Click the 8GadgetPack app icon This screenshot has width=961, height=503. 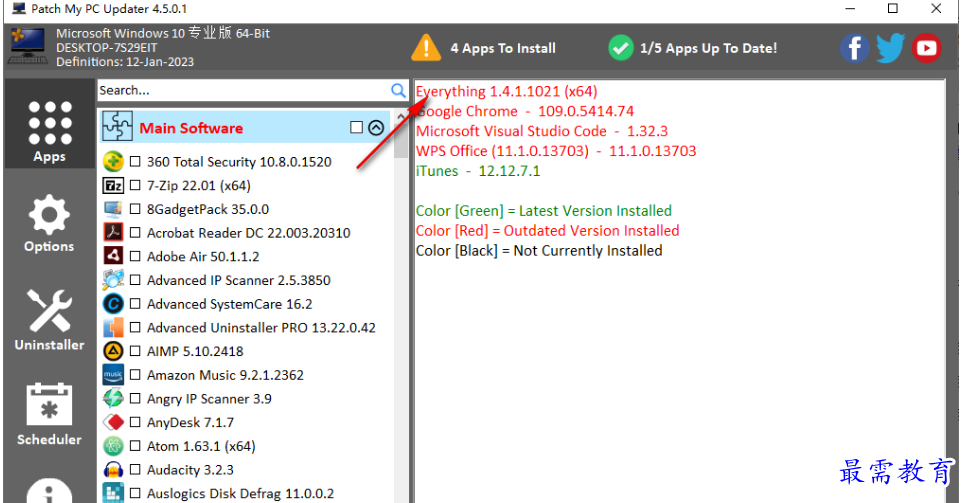113,210
